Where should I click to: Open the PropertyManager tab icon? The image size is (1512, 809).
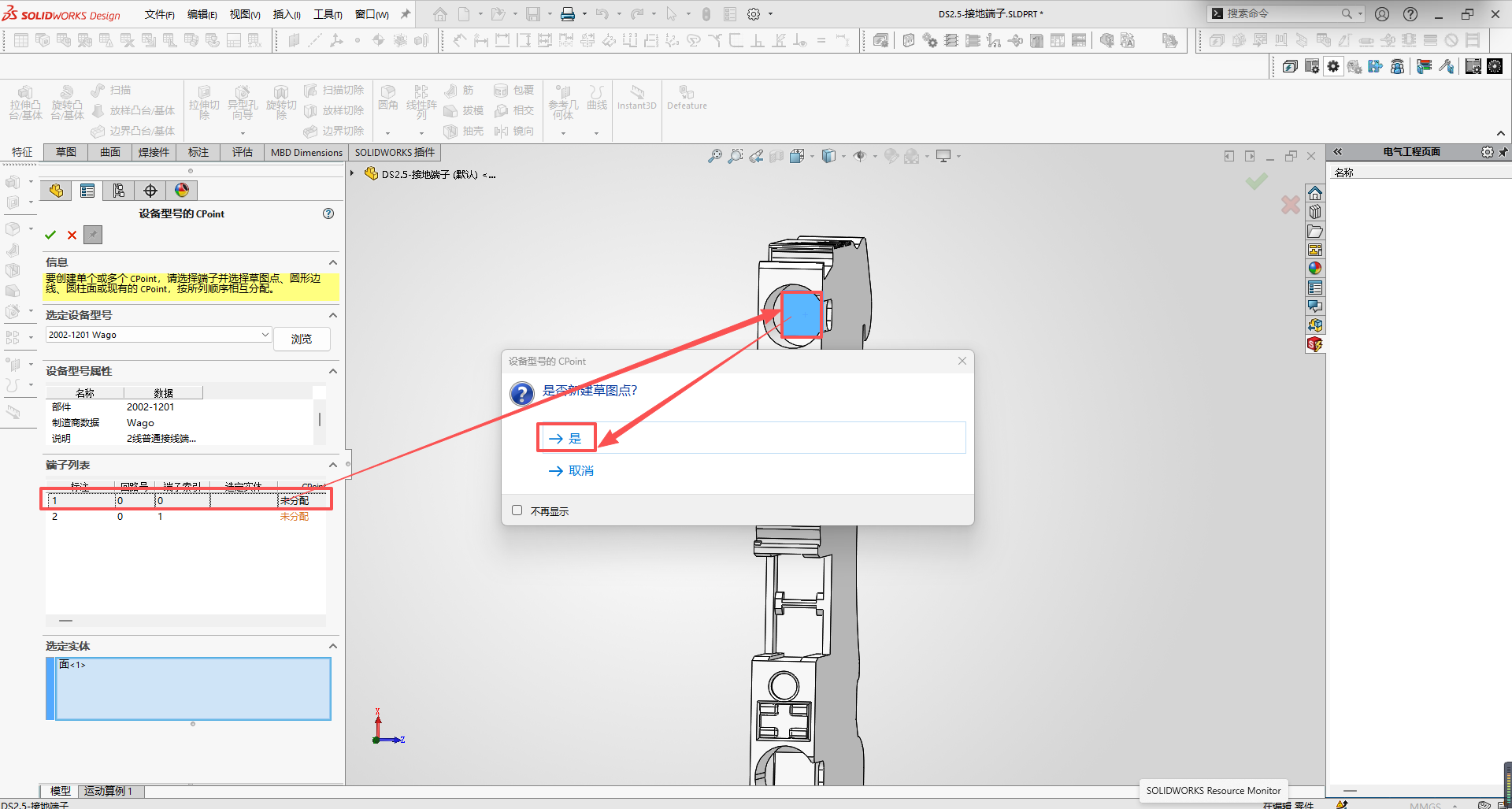(x=87, y=191)
